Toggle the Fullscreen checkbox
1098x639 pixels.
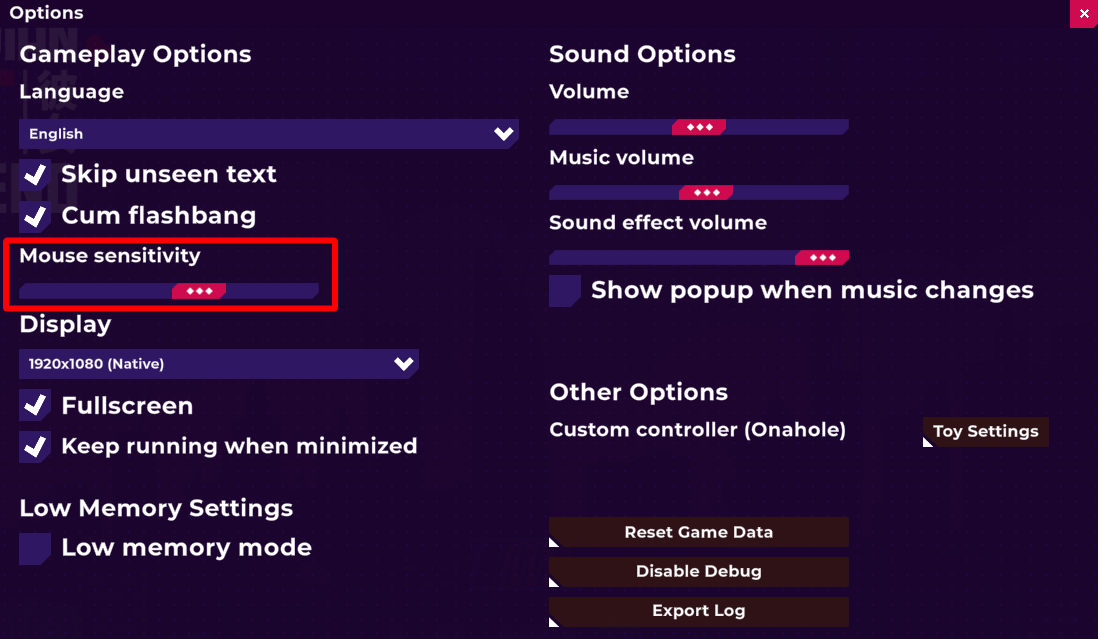point(35,406)
